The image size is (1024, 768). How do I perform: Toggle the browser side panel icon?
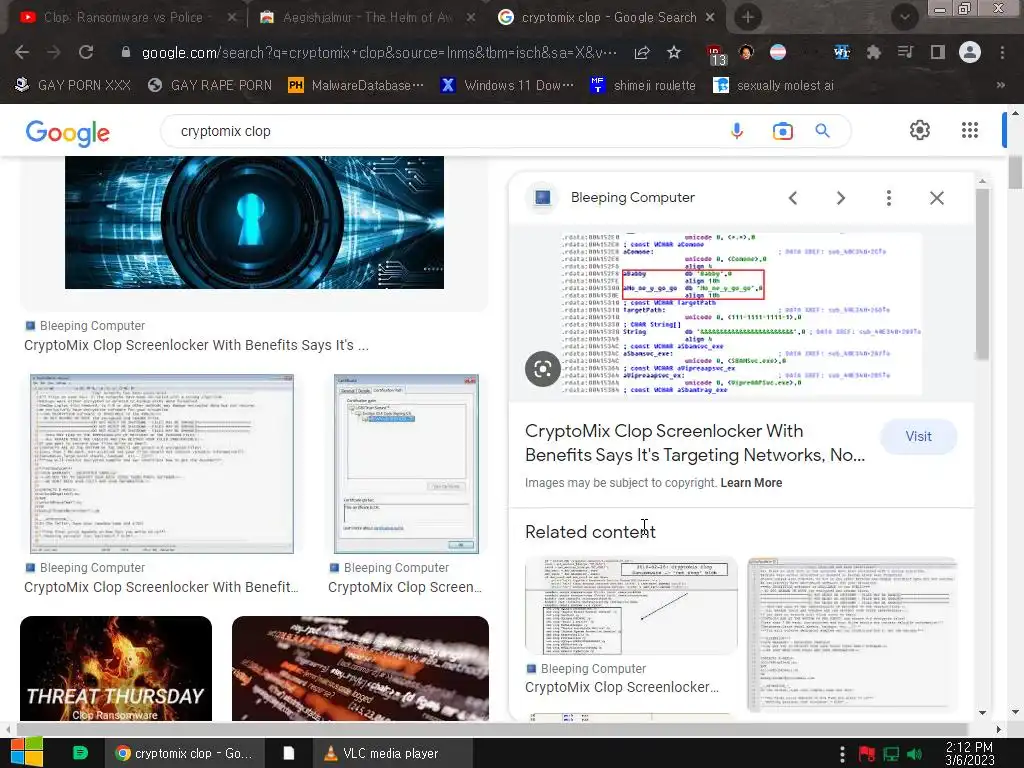coord(938,52)
